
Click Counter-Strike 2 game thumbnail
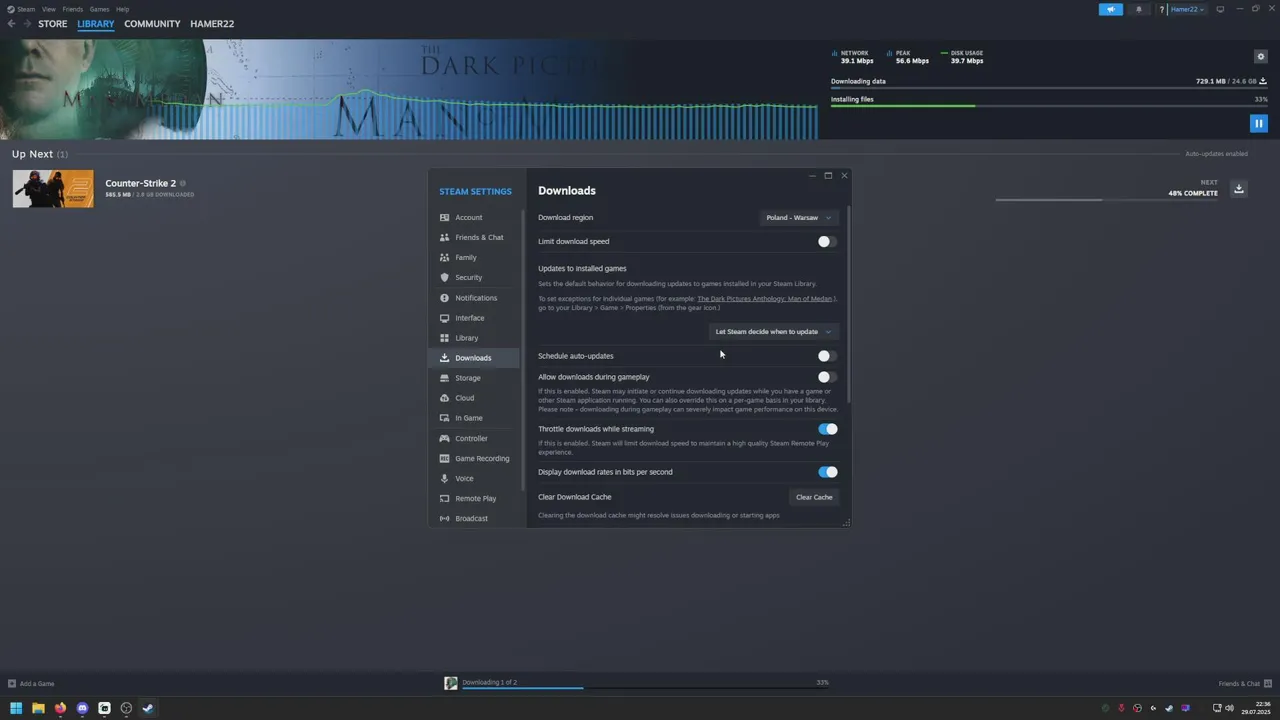53,189
